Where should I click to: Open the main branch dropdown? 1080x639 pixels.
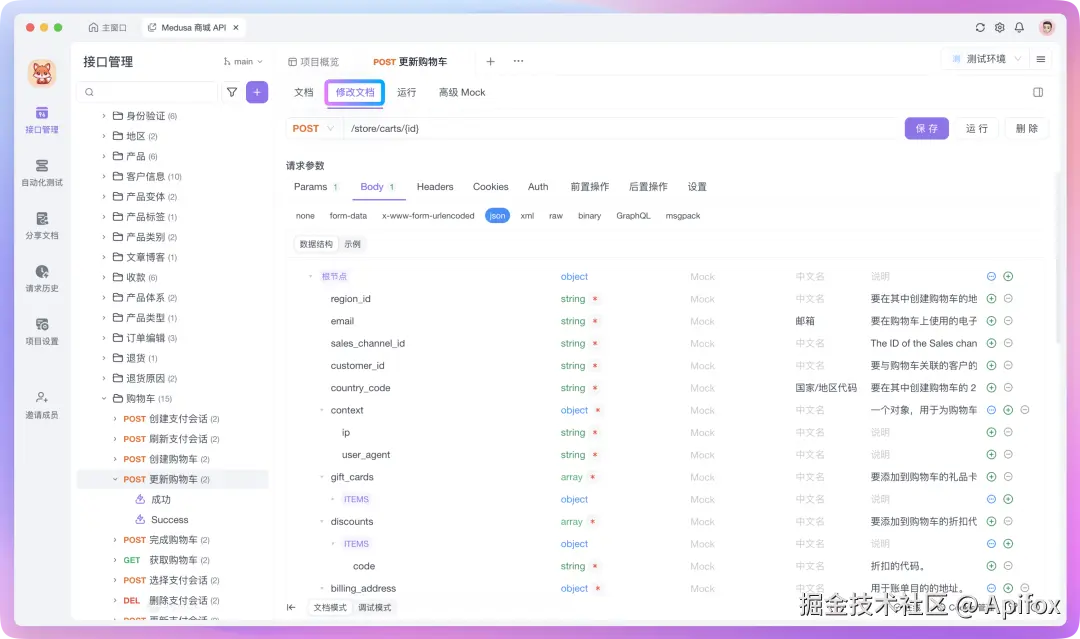(243, 61)
